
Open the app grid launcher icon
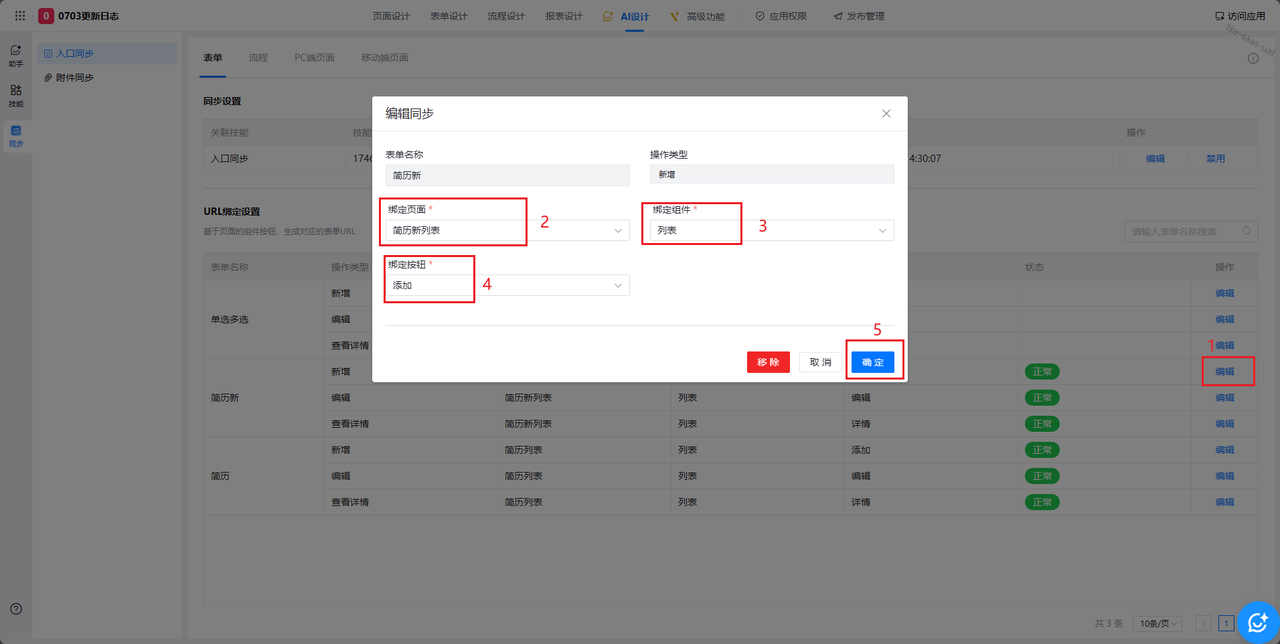20,16
